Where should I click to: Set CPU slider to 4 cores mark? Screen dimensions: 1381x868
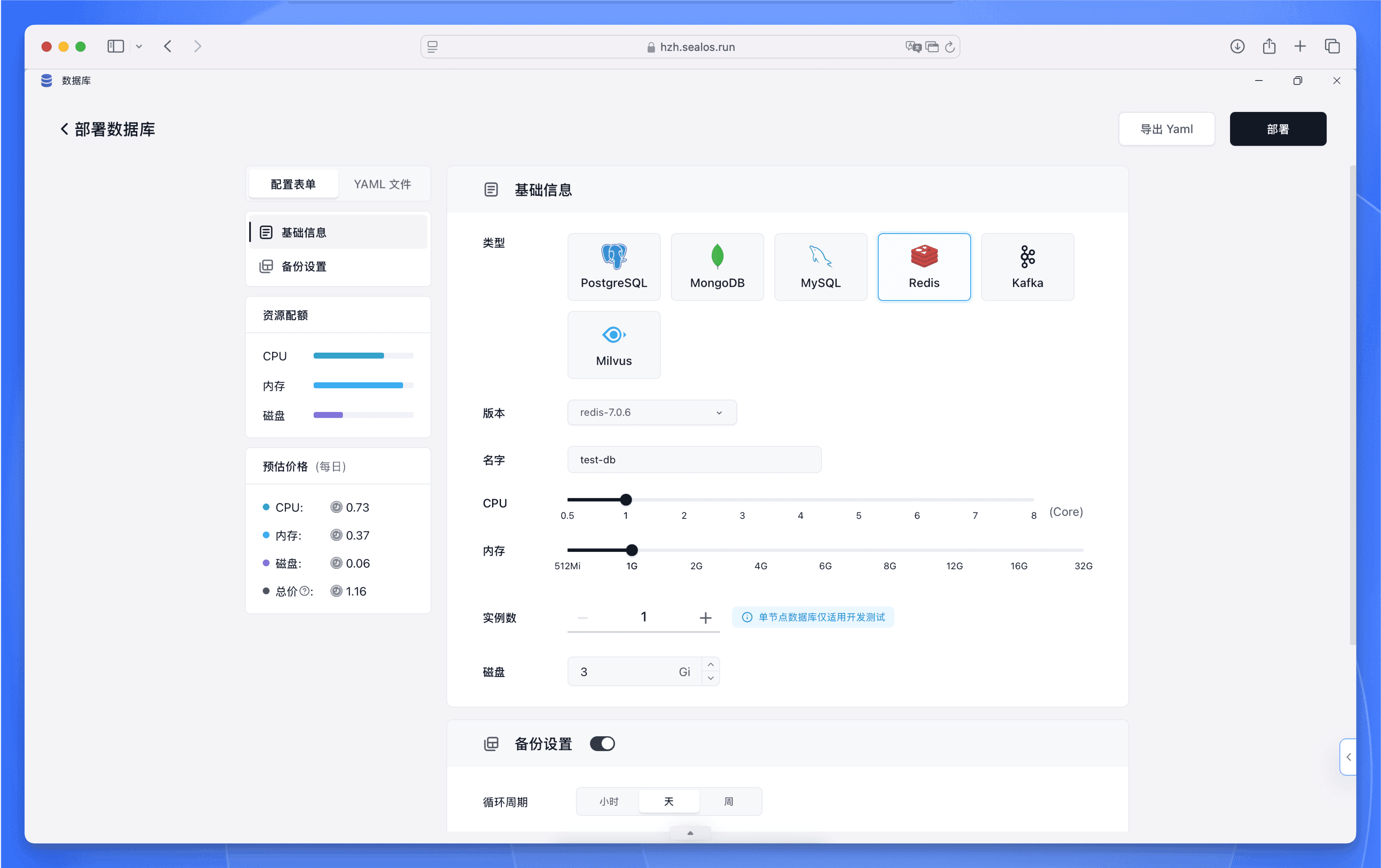coord(800,499)
